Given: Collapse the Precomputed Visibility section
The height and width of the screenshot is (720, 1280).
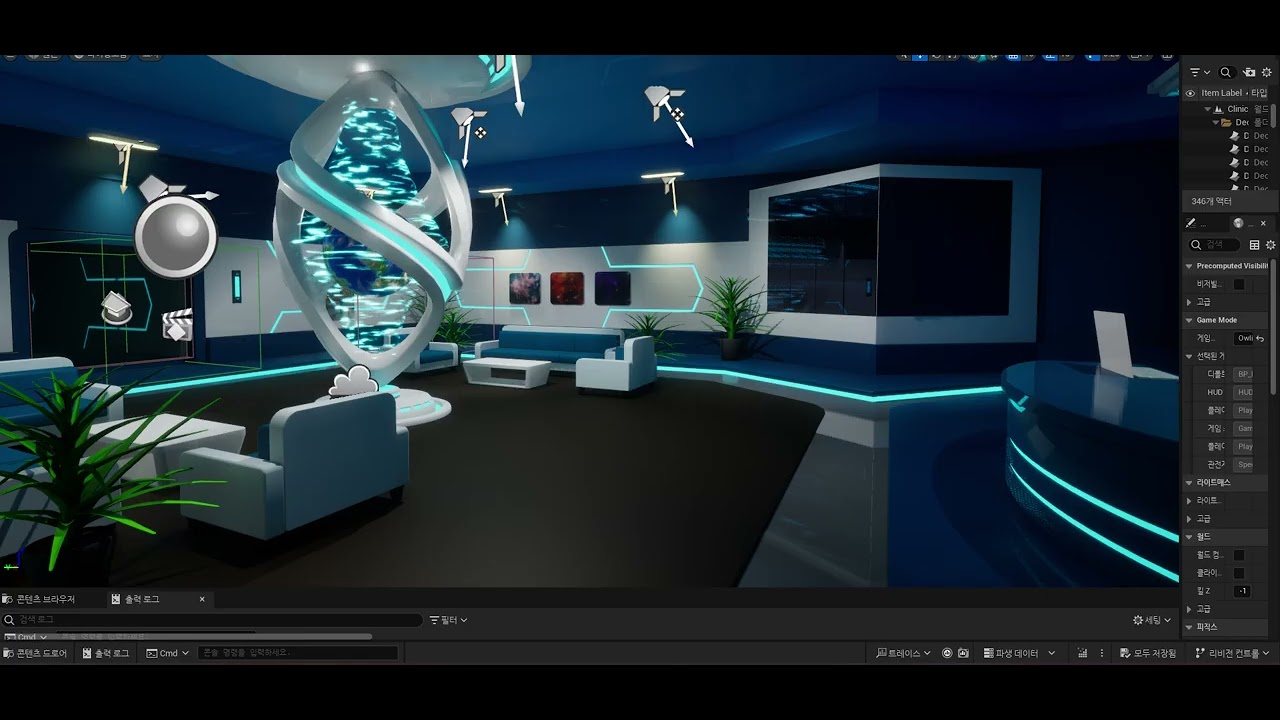Looking at the screenshot, I should pos(1189,266).
